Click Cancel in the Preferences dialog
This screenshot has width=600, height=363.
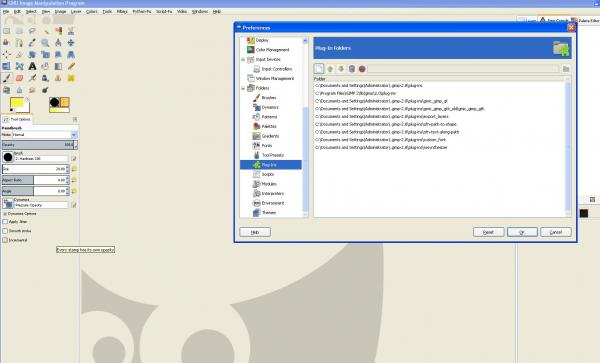[x=556, y=232]
